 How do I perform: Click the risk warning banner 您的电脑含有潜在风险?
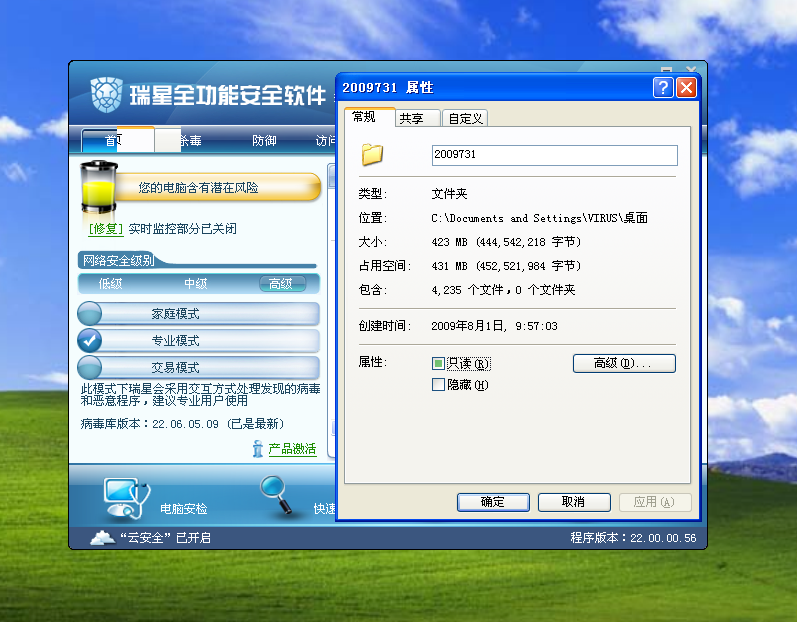217,188
